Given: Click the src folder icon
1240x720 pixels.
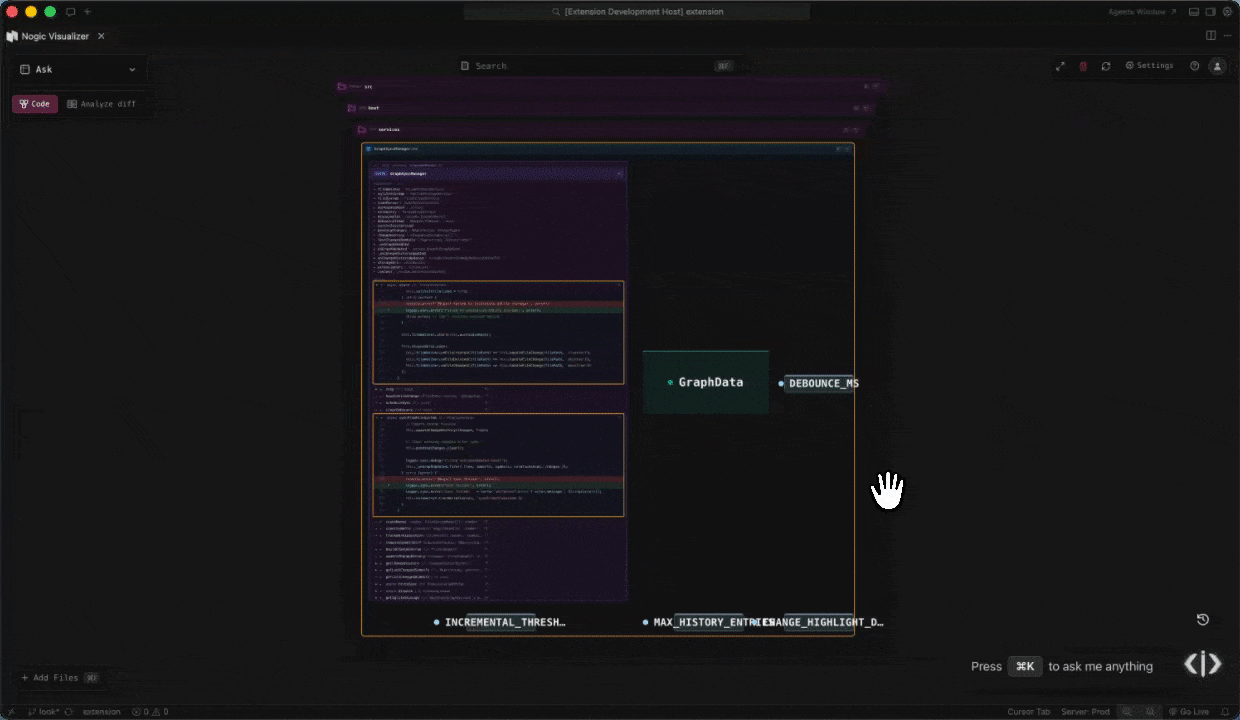Looking at the screenshot, I should pos(342,87).
